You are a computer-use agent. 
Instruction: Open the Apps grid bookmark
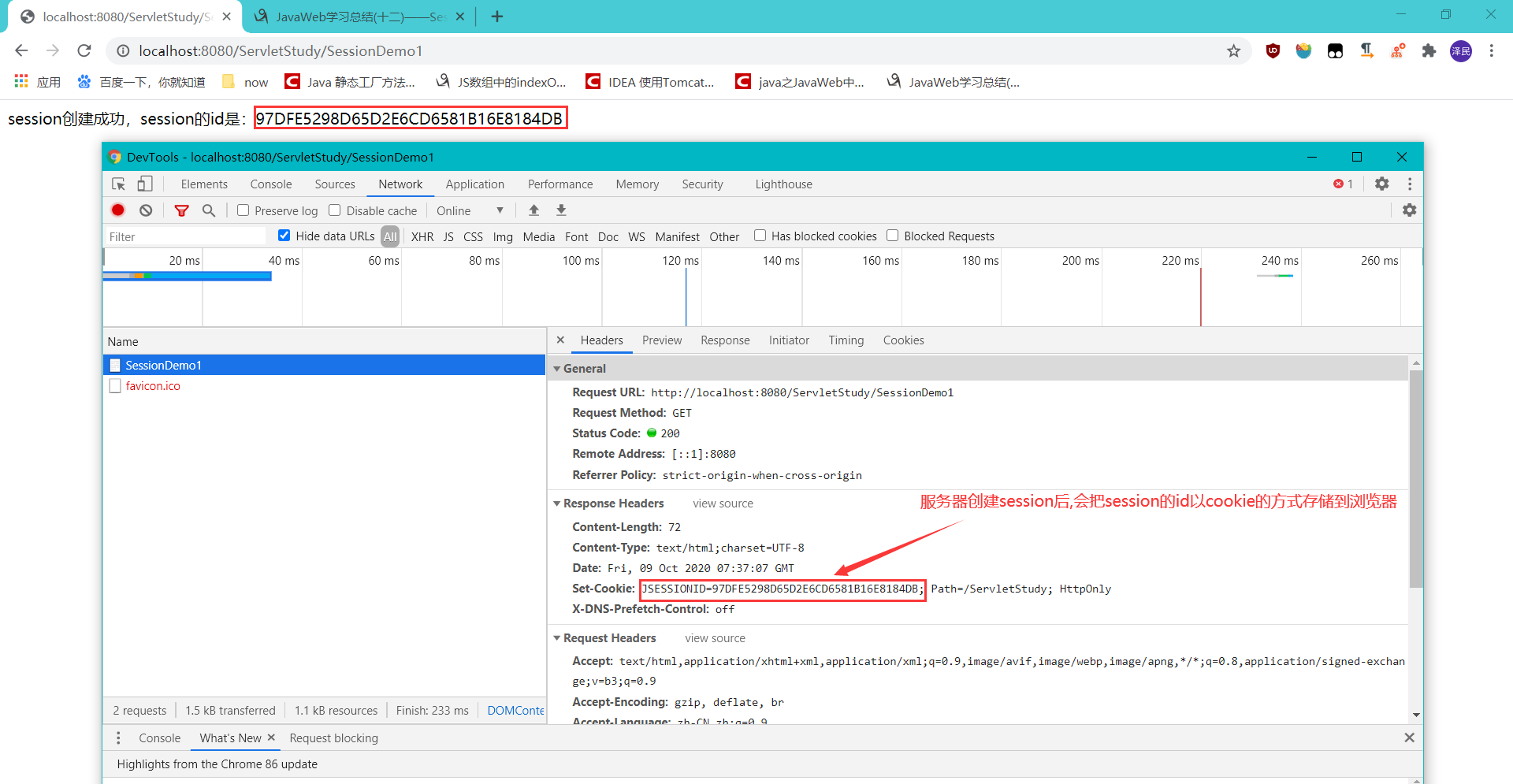coord(38,82)
